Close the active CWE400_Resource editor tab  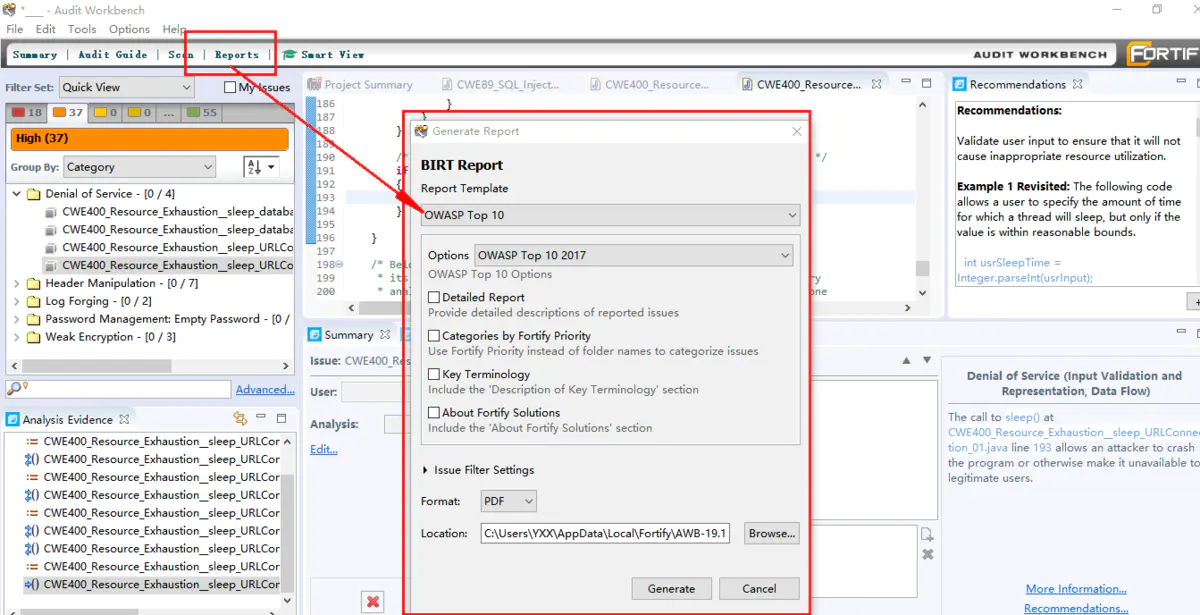[876, 85]
